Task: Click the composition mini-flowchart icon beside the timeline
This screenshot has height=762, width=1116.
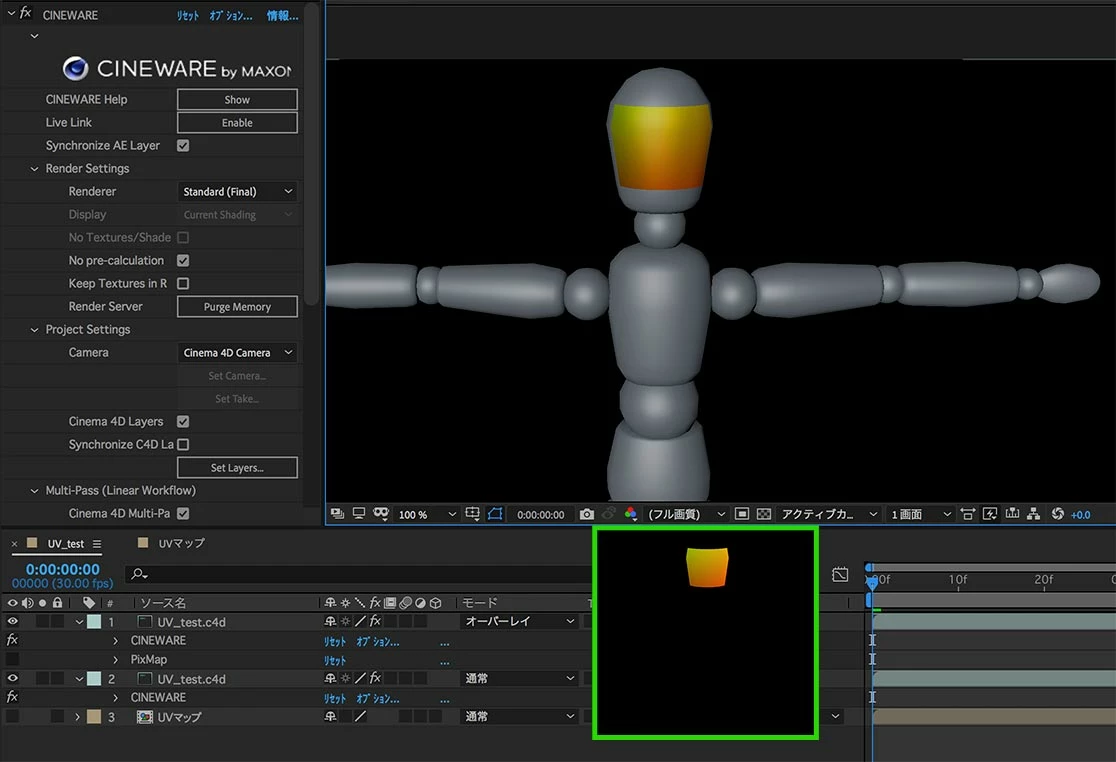Action: 840,574
